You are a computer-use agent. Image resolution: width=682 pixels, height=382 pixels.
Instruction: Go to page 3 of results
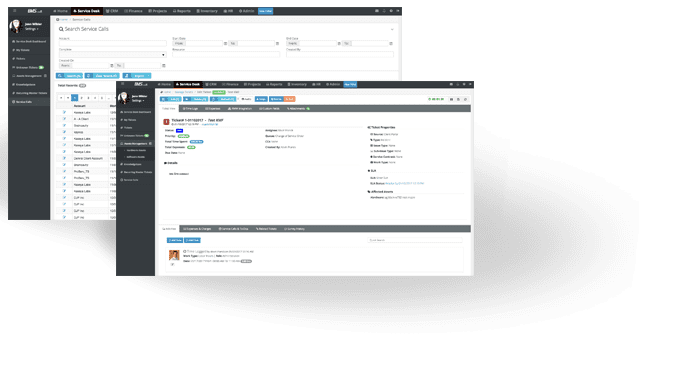[x=88, y=98]
